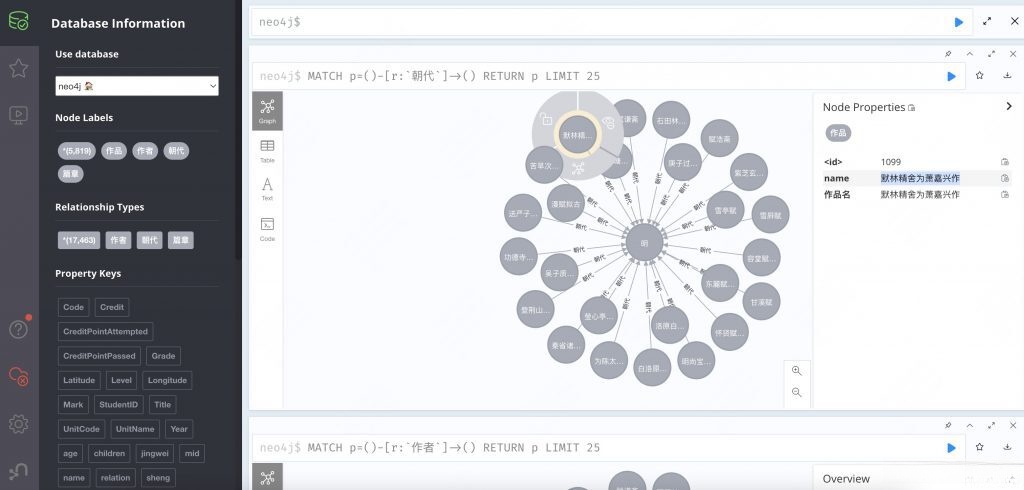1024x490 pixels.
Task: Pin the 朝代 query frame
Action: (948, 54)
